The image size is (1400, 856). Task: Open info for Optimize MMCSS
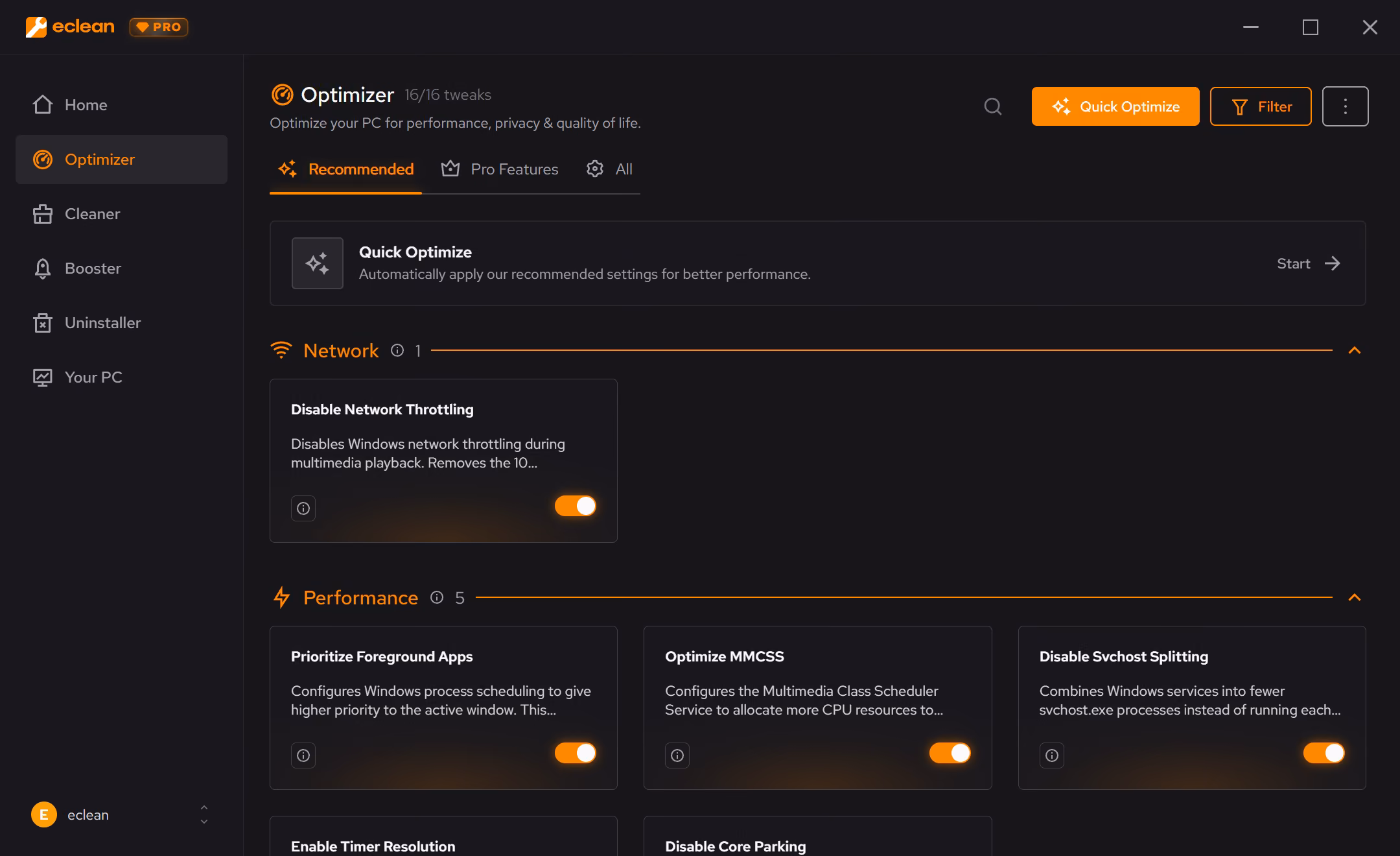(677, 755)
